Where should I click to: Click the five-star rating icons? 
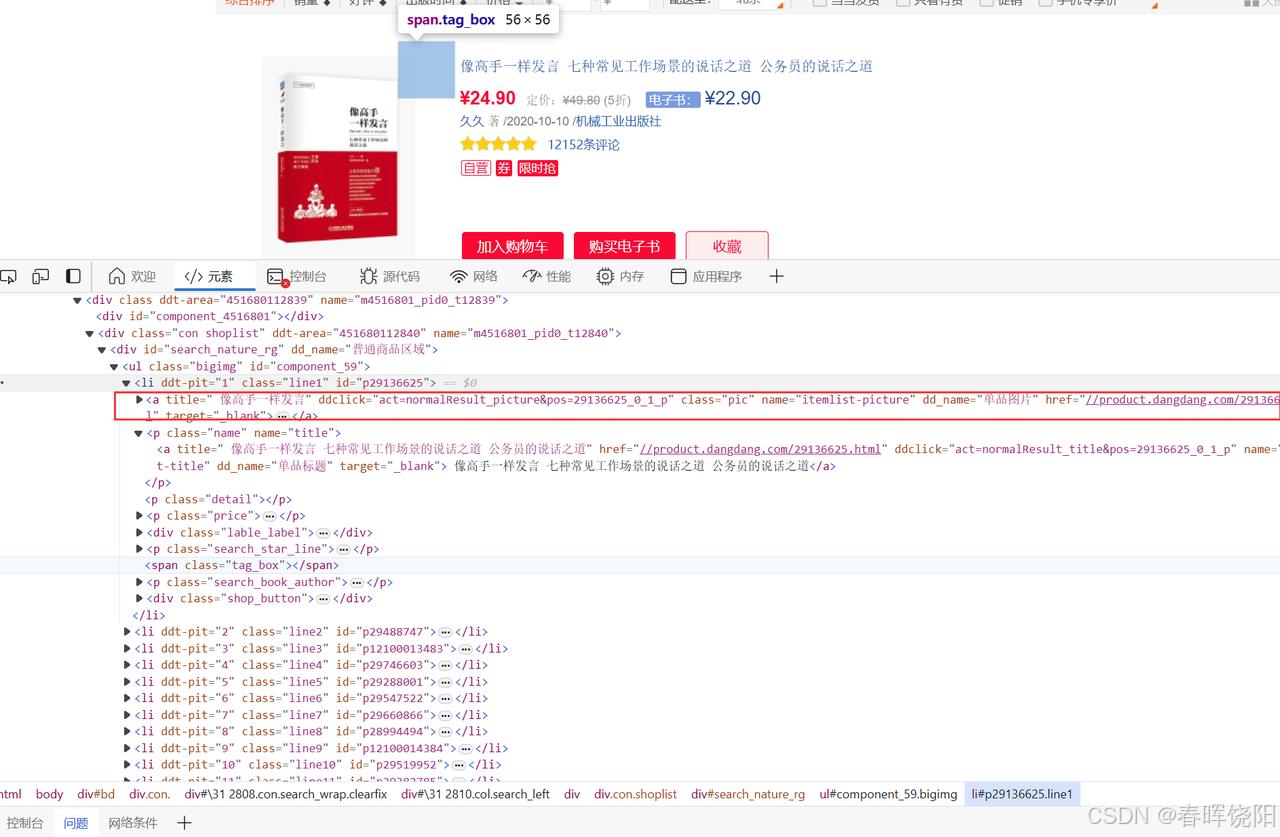coord(498,144)
